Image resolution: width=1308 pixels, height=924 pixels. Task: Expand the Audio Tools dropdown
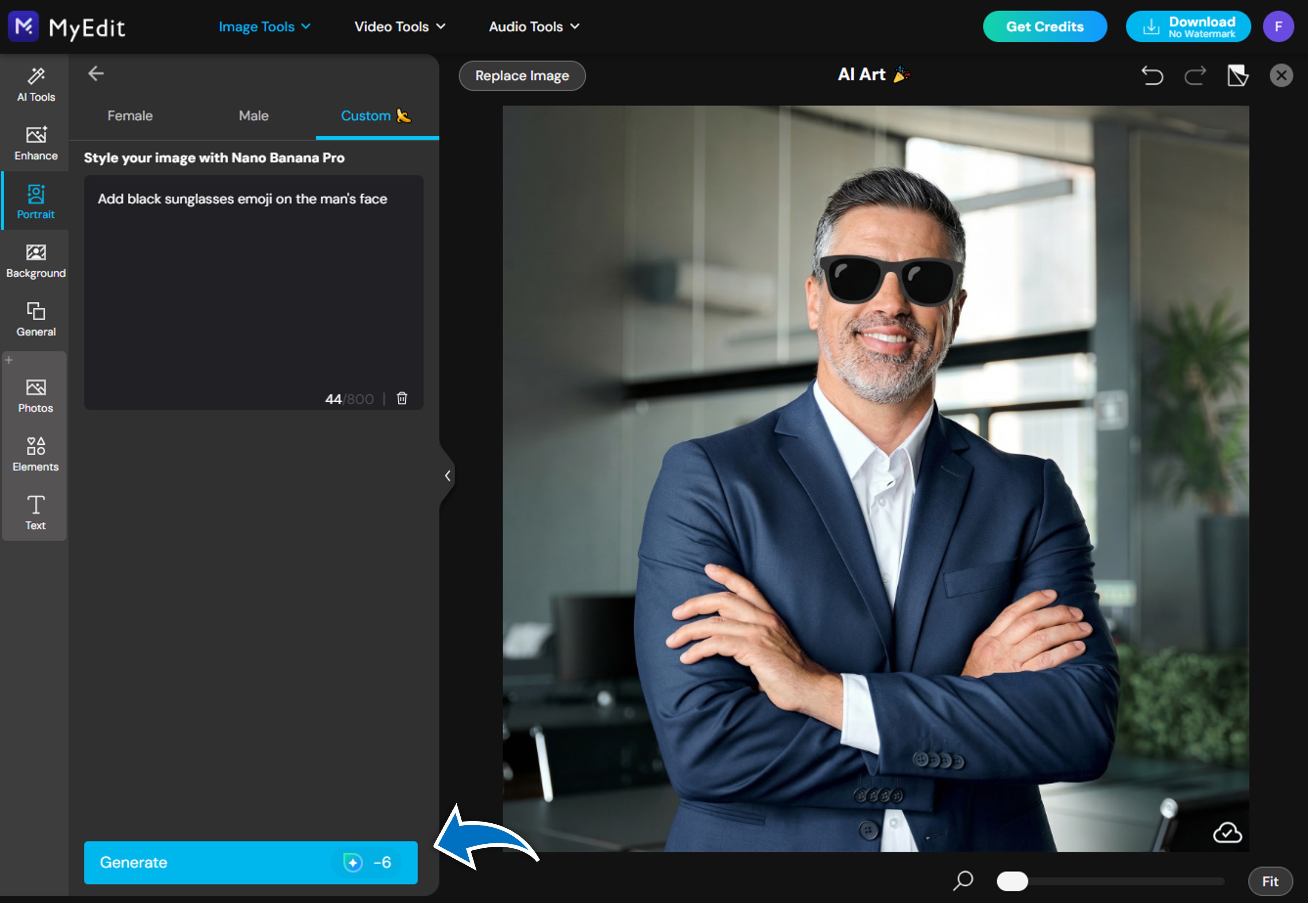[534, 27]
